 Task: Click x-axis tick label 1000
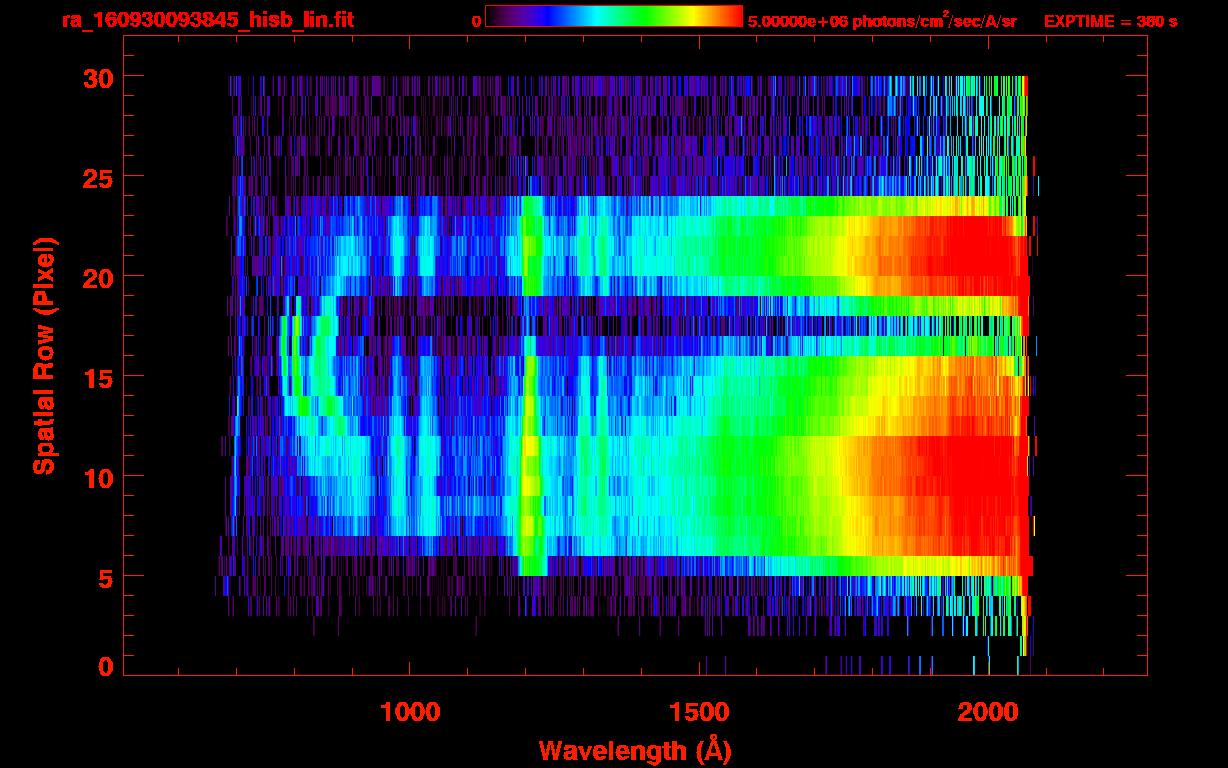coord(410,712)
